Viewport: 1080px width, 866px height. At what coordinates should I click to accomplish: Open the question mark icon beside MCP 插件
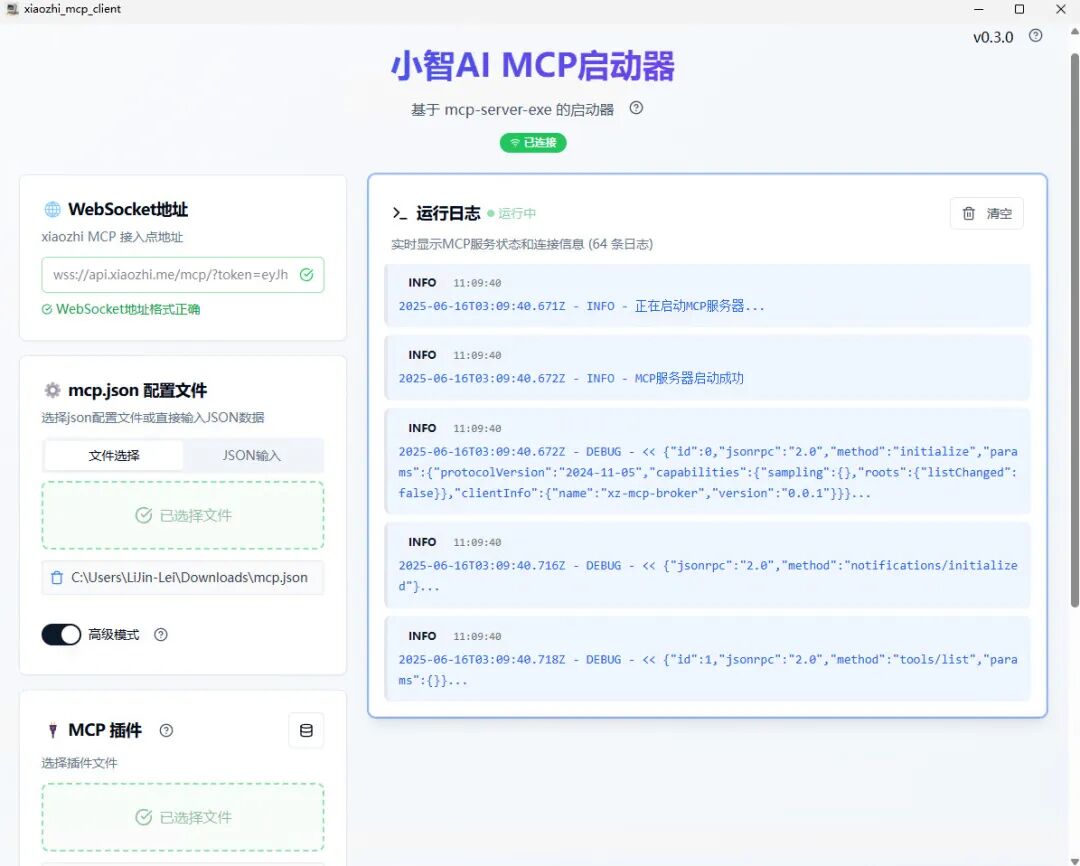[x=166, y=730]
